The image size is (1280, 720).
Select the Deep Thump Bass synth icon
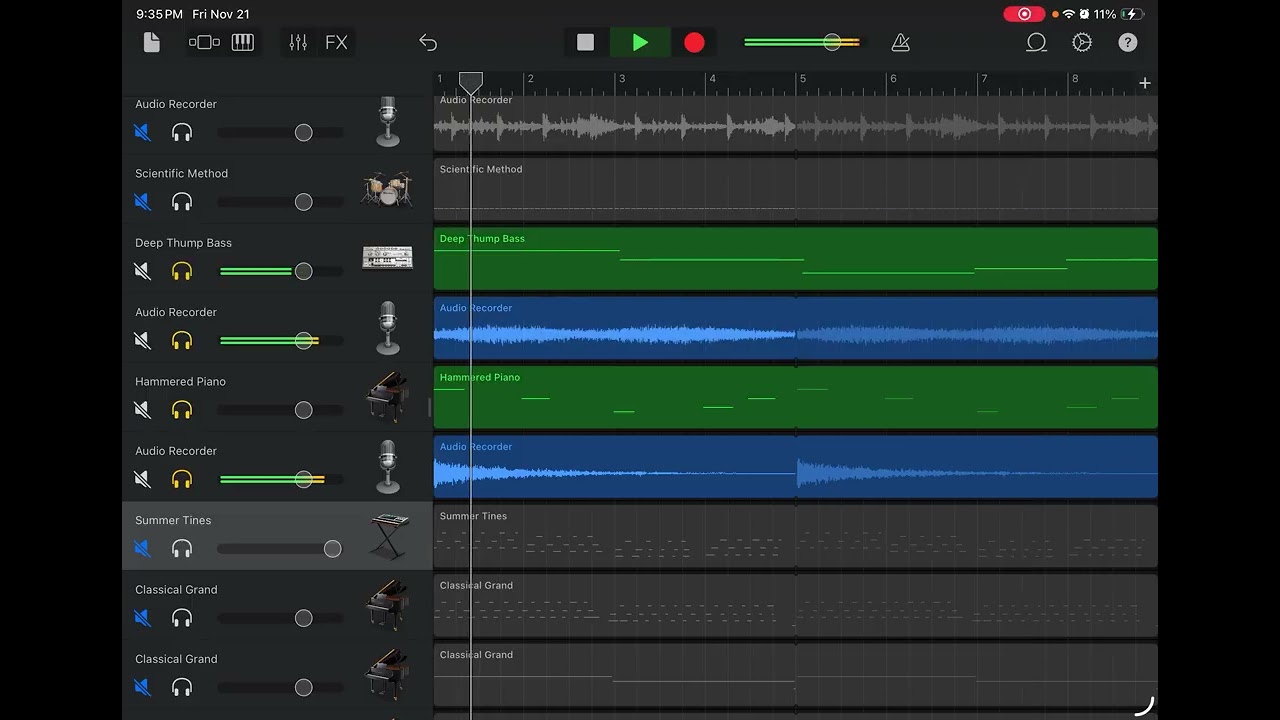[x=387, y=257]
